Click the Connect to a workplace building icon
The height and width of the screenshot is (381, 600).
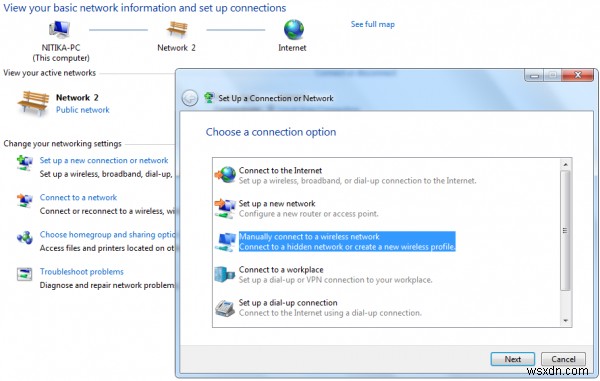click(225, 274)
